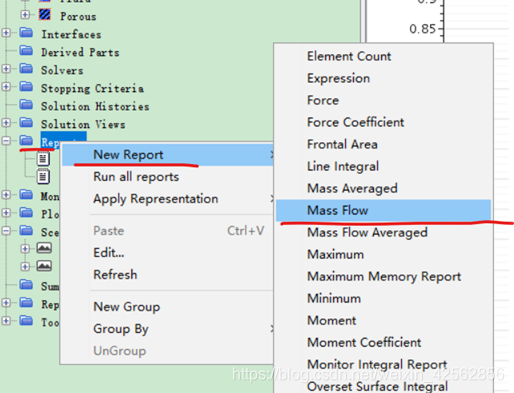Collapse the Reports node
The width and height of the screenshot is (514, 393).
tap(6, 141)
